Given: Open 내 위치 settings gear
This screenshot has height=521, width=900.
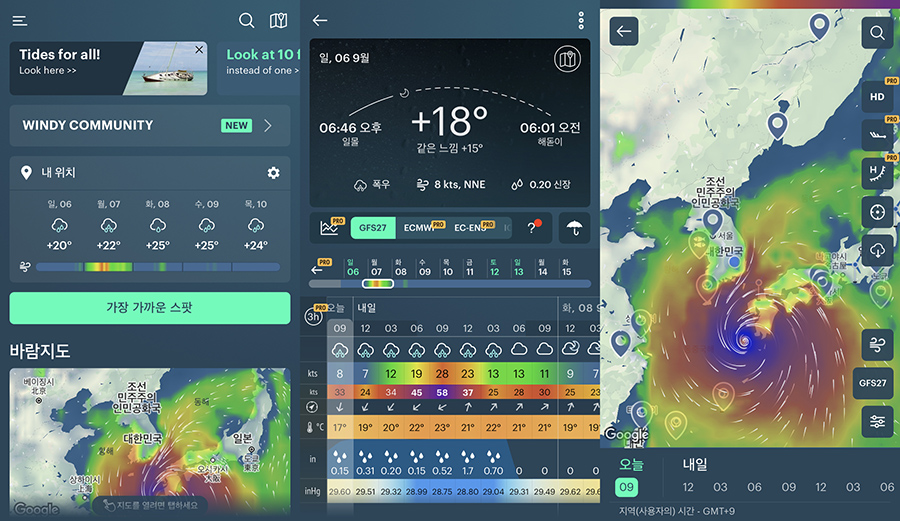Looking at the screenshot, I should [x=274, y=173].
